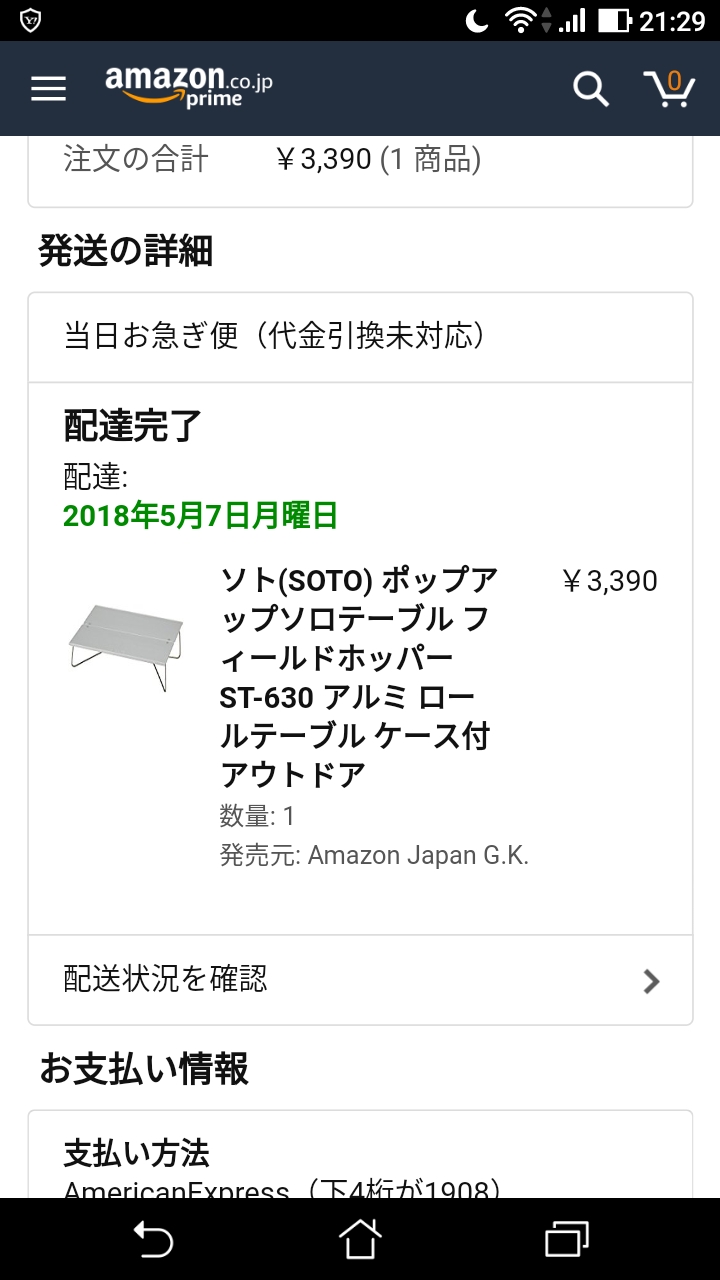Tap the Amazon.co.jp Prime logo
Image resolution: width=720 pixels, height=1280 pixels.
(188, 86)
